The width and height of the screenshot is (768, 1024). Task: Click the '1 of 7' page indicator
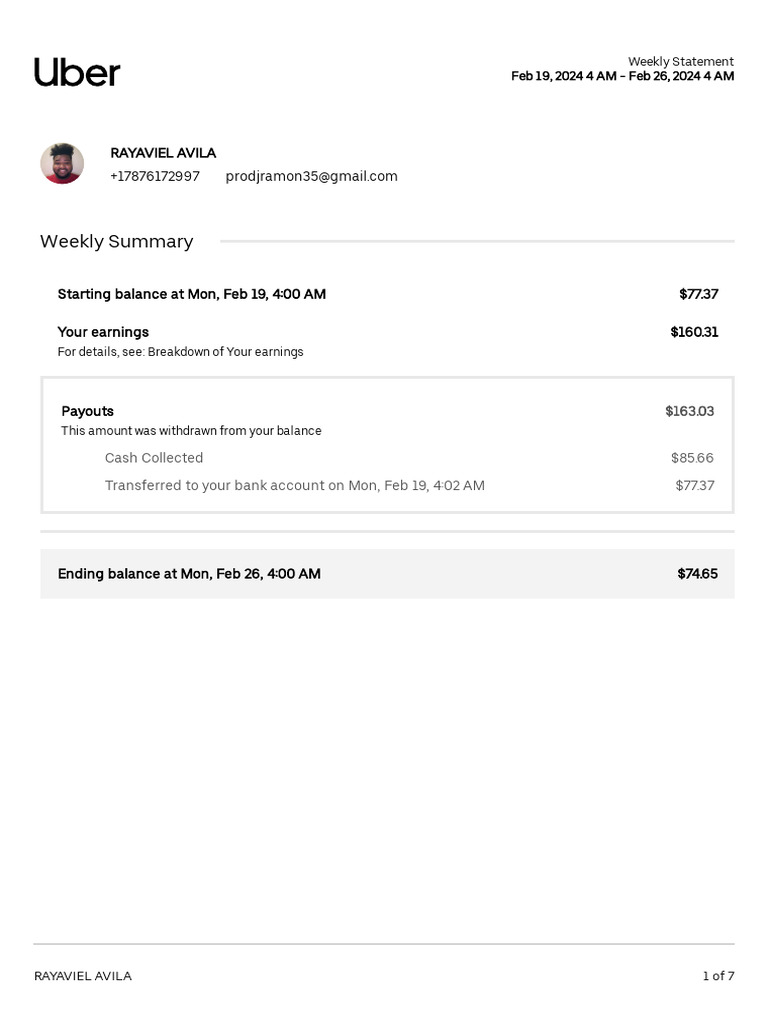[718, 976]
